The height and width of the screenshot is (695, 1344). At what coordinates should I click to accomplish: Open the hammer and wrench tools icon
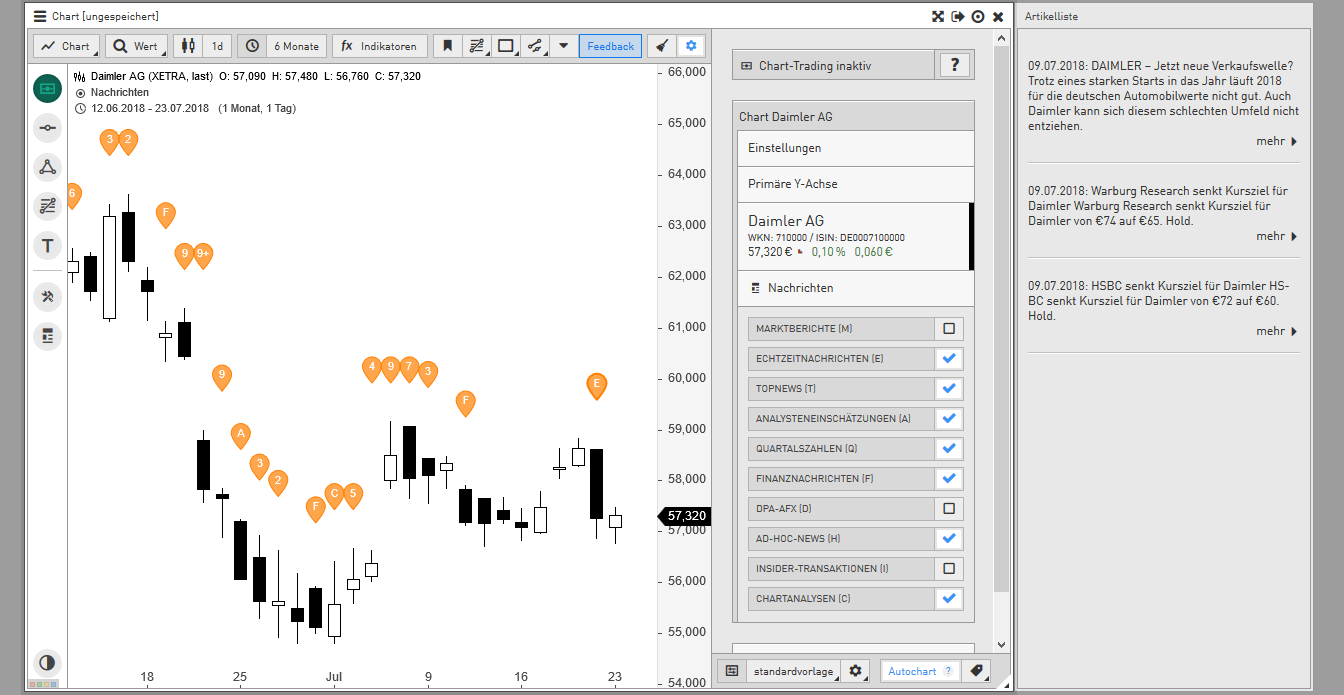click(x=47, y=296)
